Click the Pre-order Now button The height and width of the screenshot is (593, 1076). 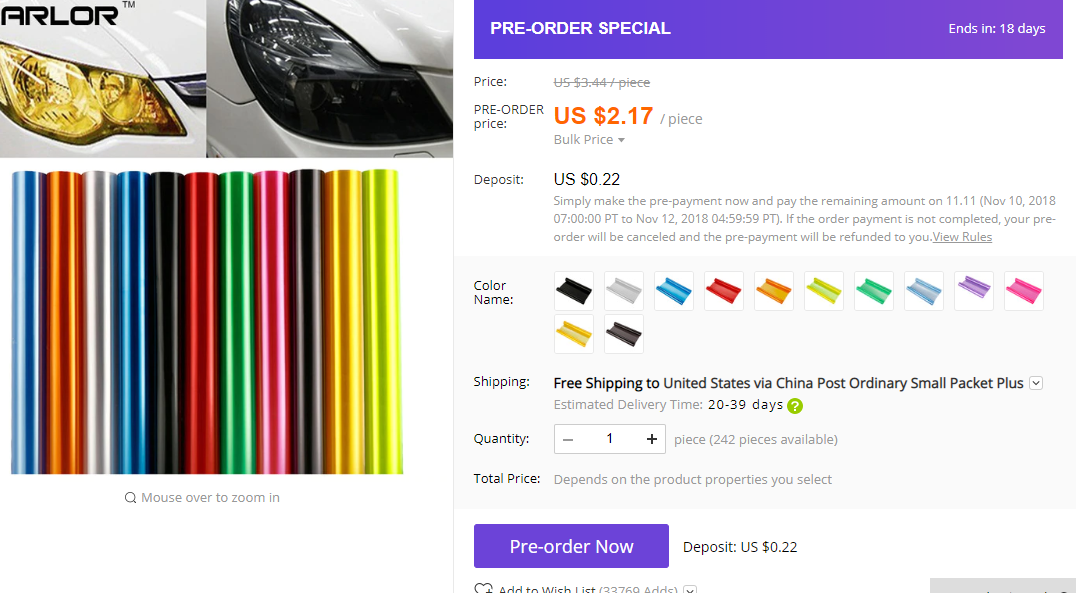(571, 546)
